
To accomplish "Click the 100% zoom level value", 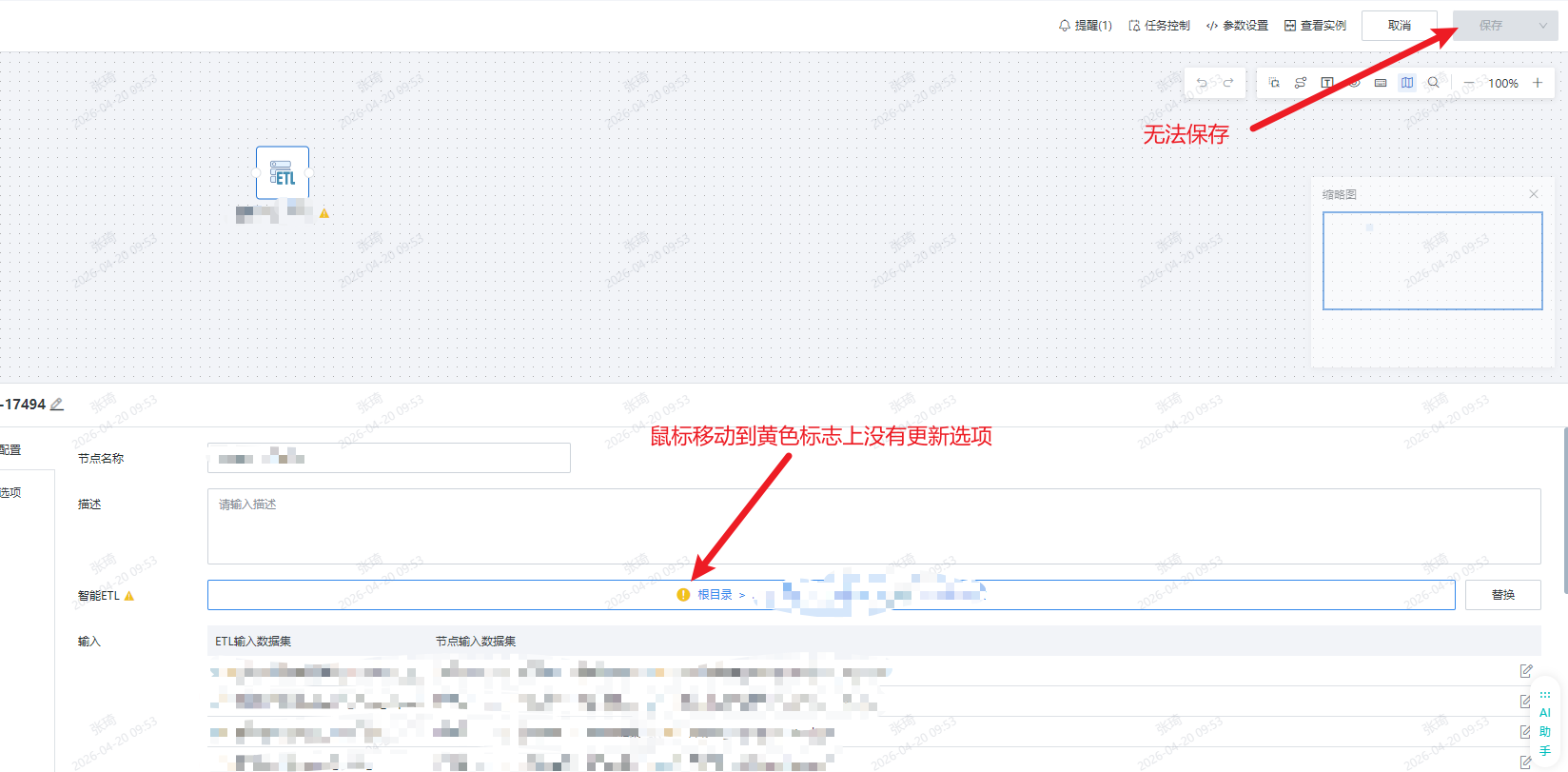I will [x=1503, y=84].
